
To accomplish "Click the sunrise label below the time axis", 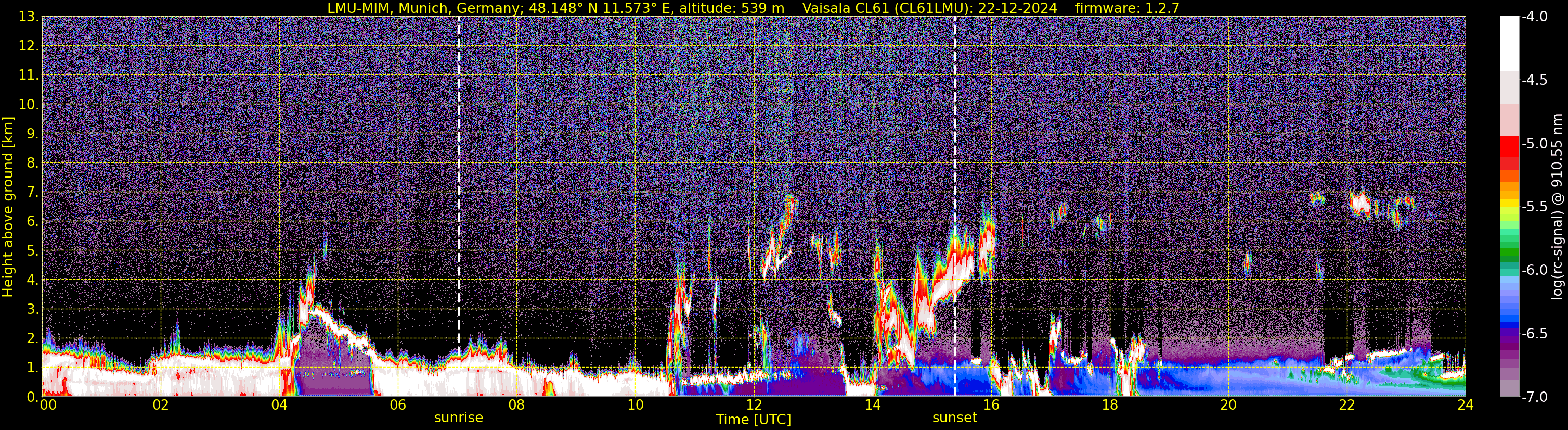I will [x=458, y=418].
